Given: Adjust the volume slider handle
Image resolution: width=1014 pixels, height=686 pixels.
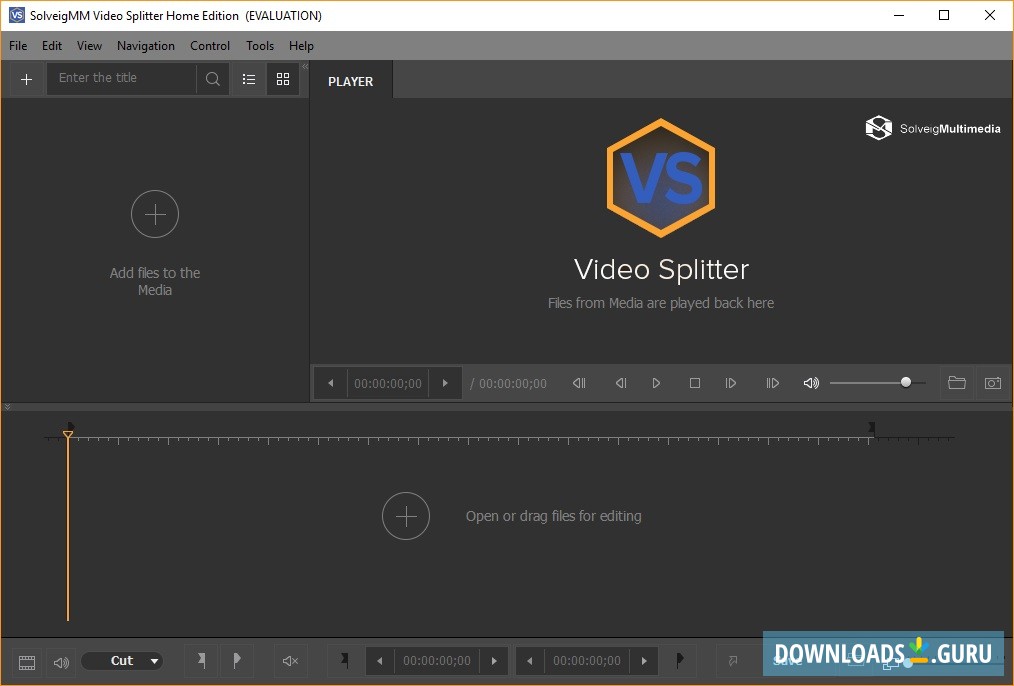Looking at the screenshot, I should (x=903, y=381).
